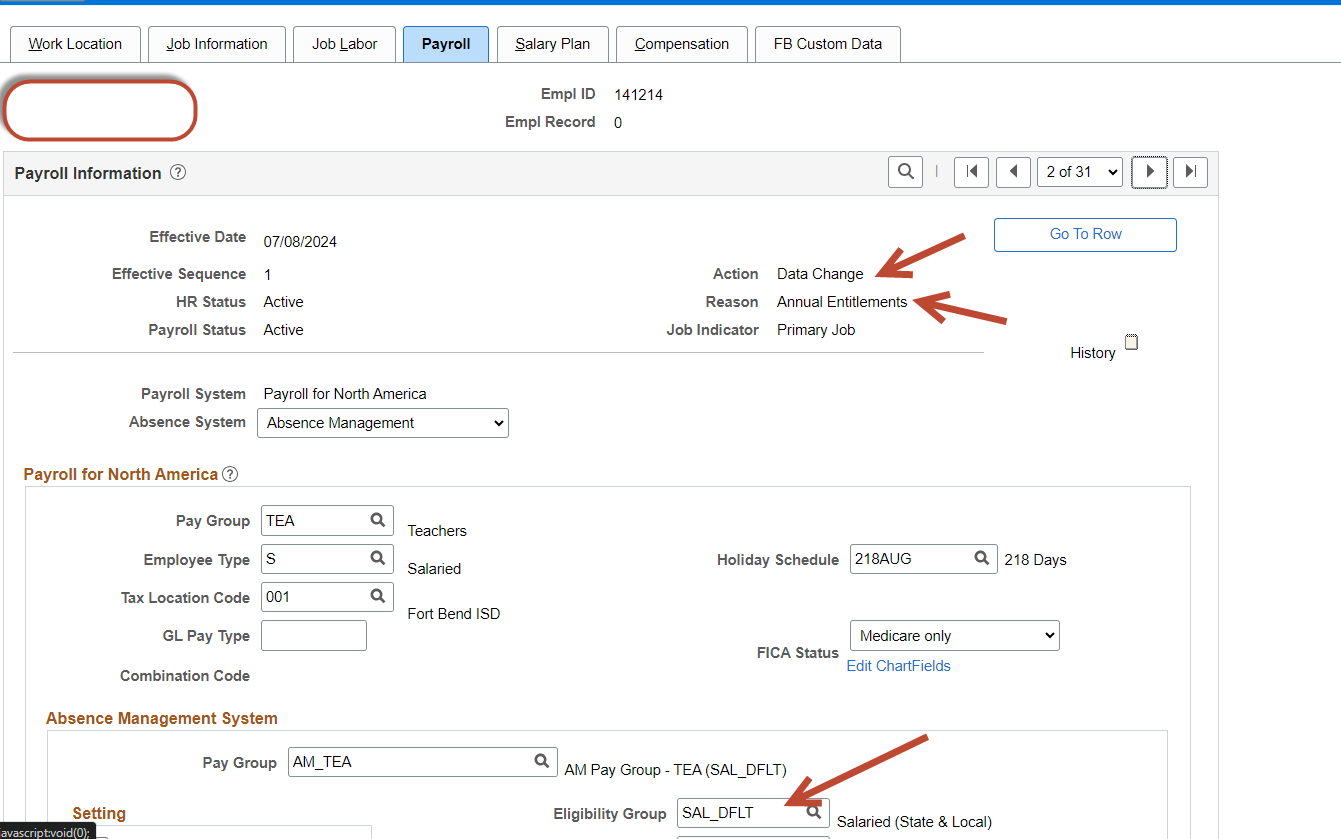Open lookup for Holiday Schedule field

pyautogui.click(x=982, y=559)
